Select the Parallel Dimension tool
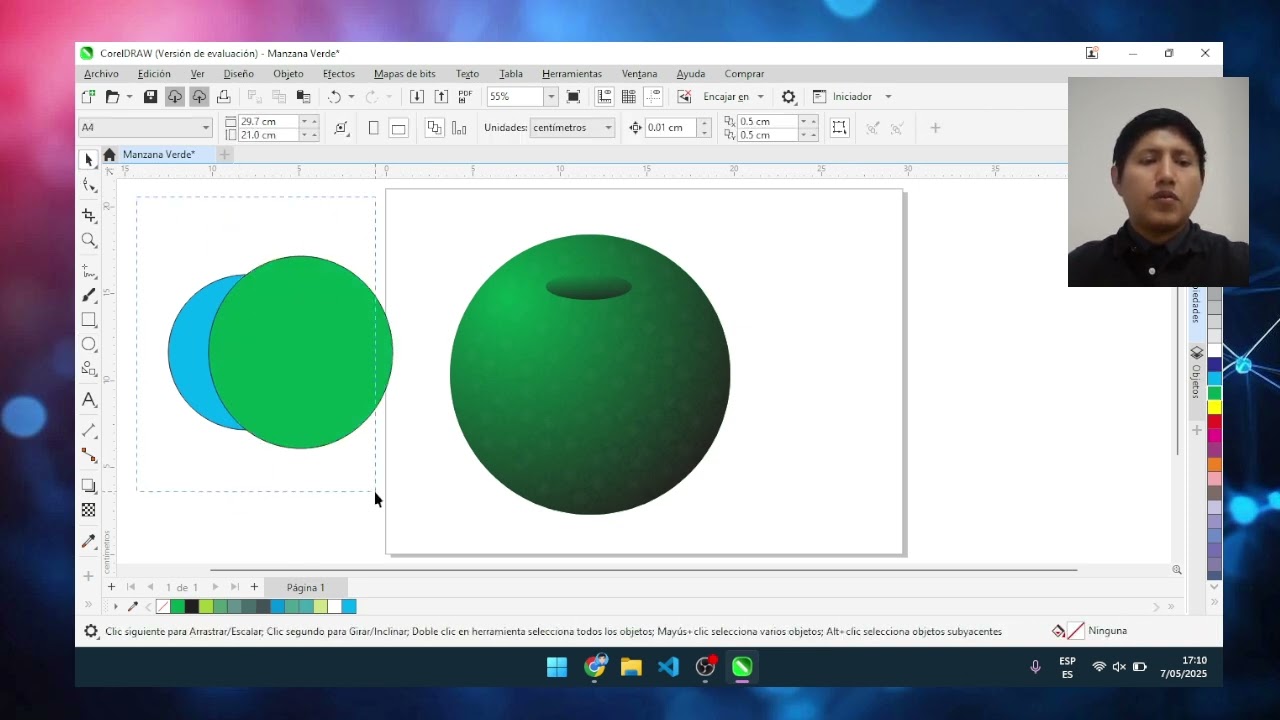 click(89, 430)
